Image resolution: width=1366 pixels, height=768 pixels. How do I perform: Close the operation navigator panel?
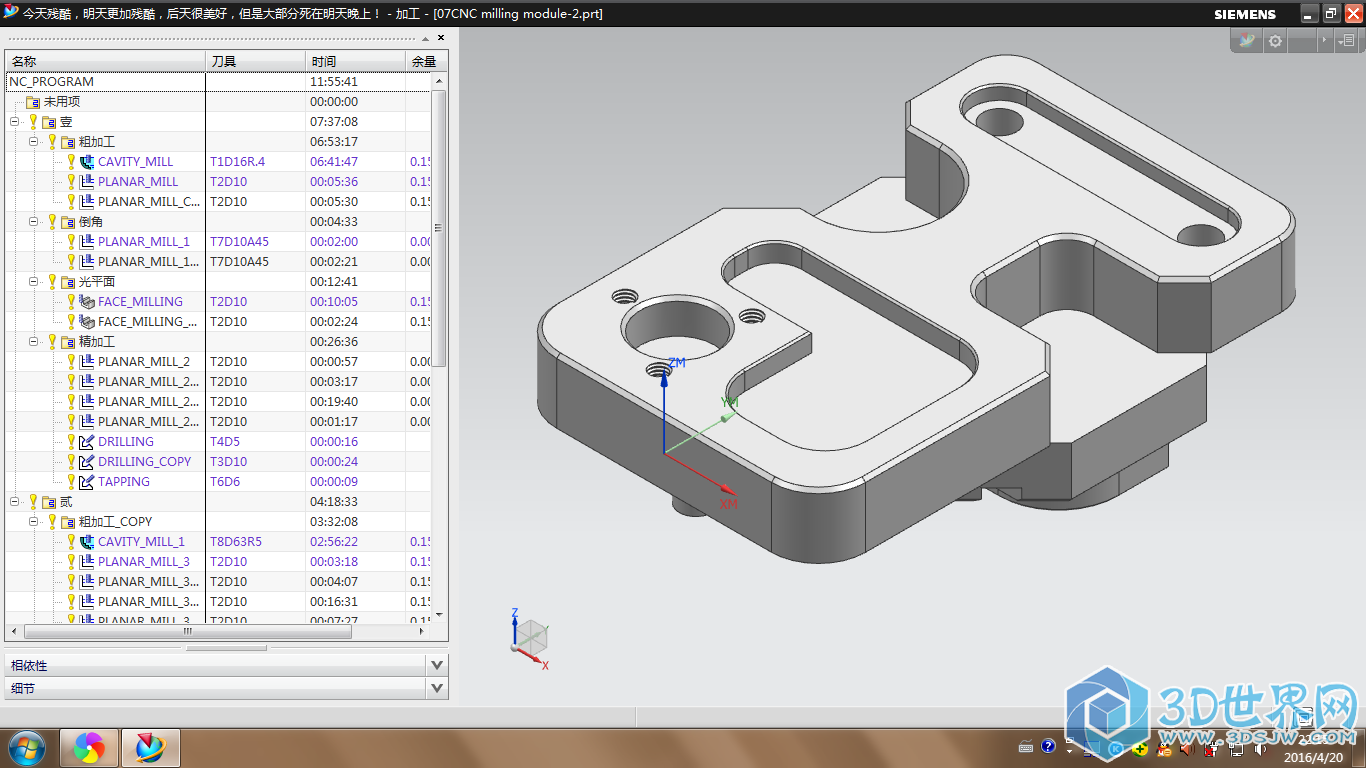(x=441, y=38)
